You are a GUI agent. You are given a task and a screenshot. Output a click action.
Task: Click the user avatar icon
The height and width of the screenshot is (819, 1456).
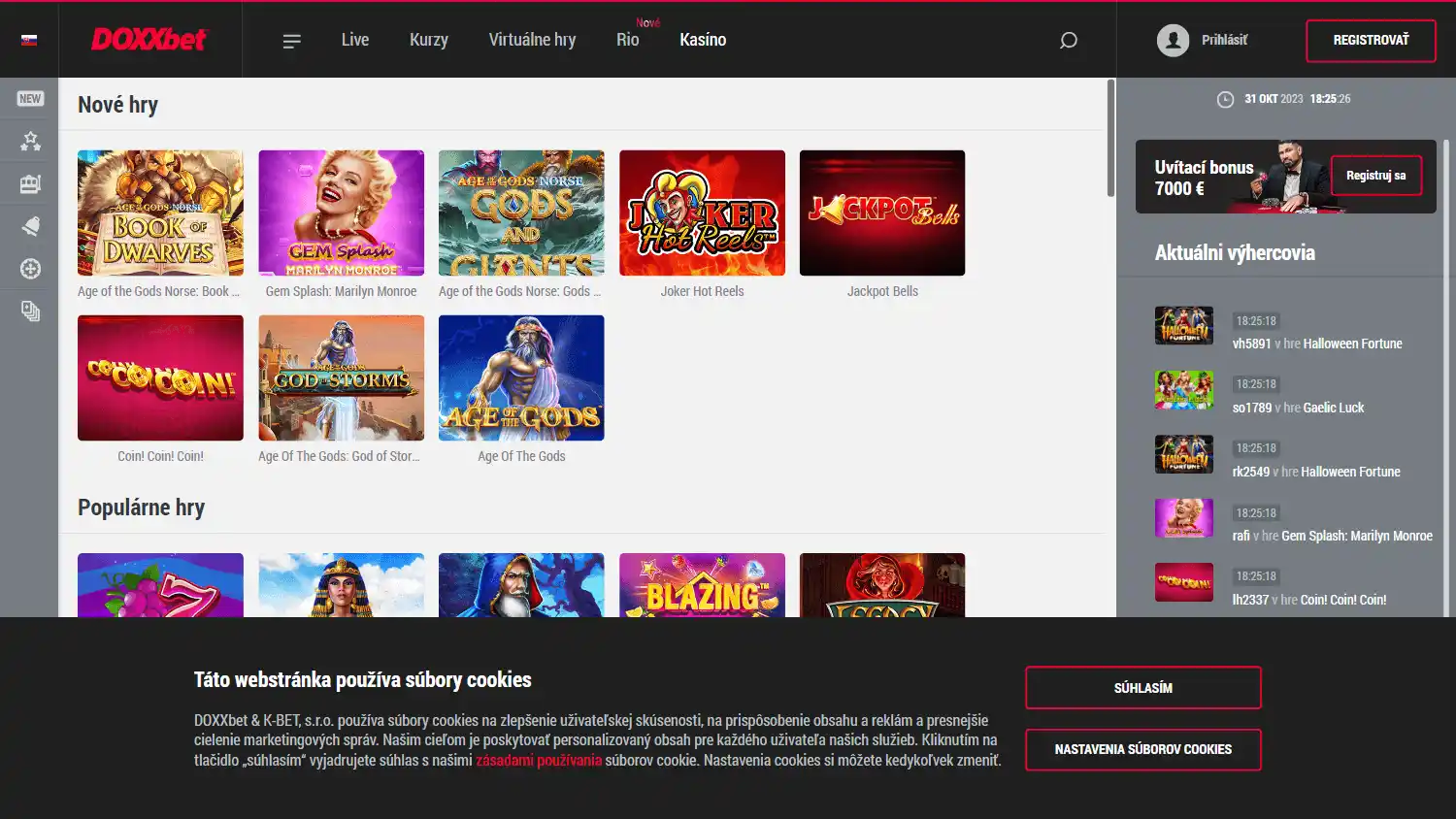1173,40
